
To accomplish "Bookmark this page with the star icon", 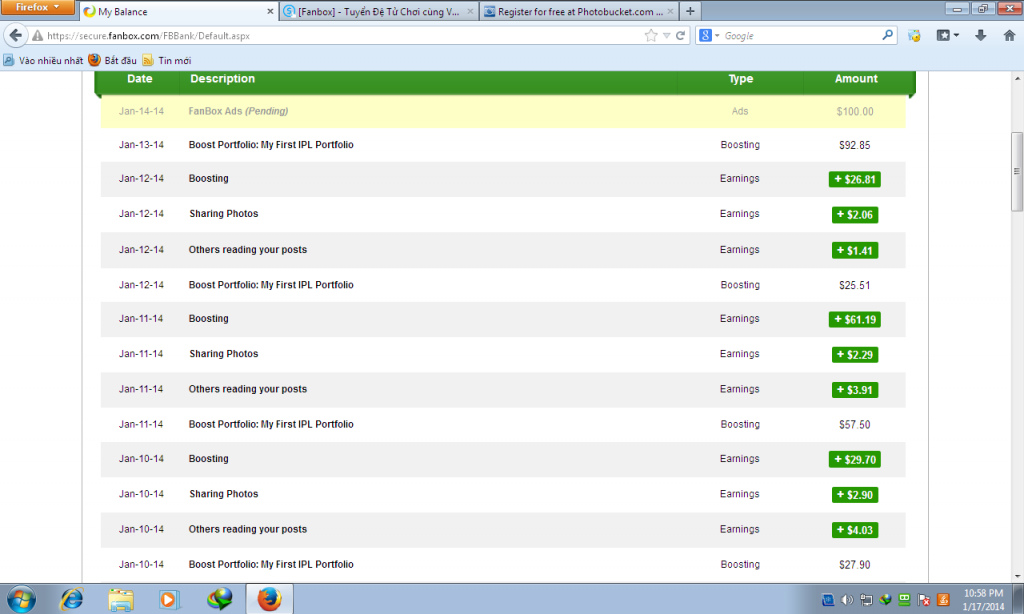I will [651, 35].
